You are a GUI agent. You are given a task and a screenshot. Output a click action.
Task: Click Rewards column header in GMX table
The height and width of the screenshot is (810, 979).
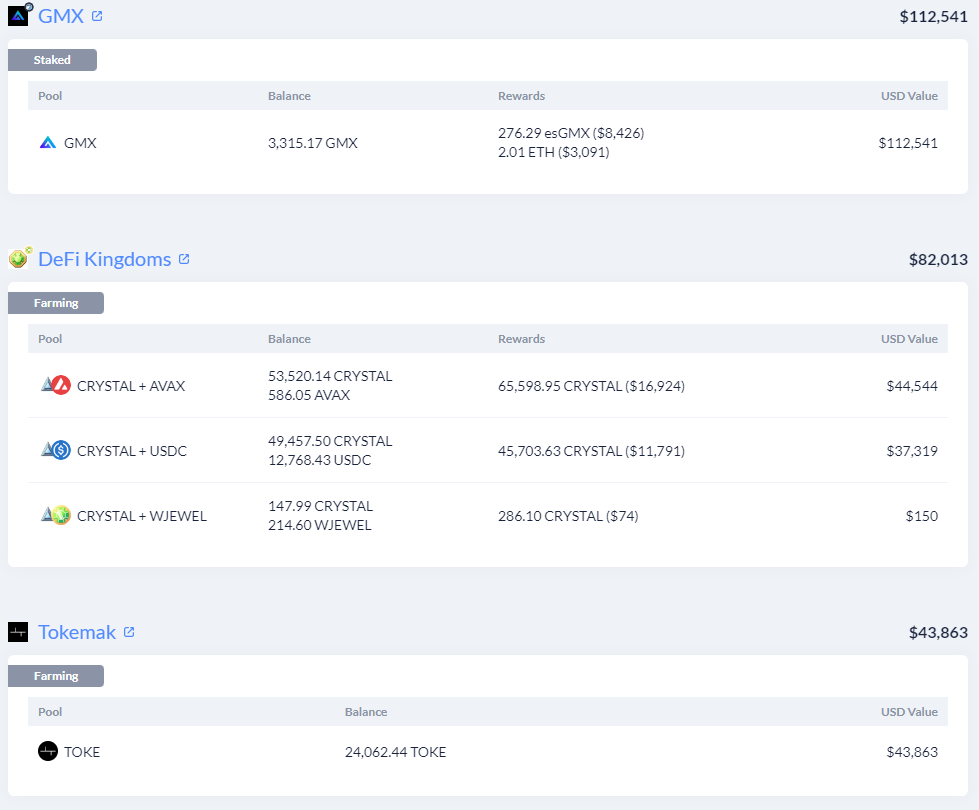coord(521,96)
